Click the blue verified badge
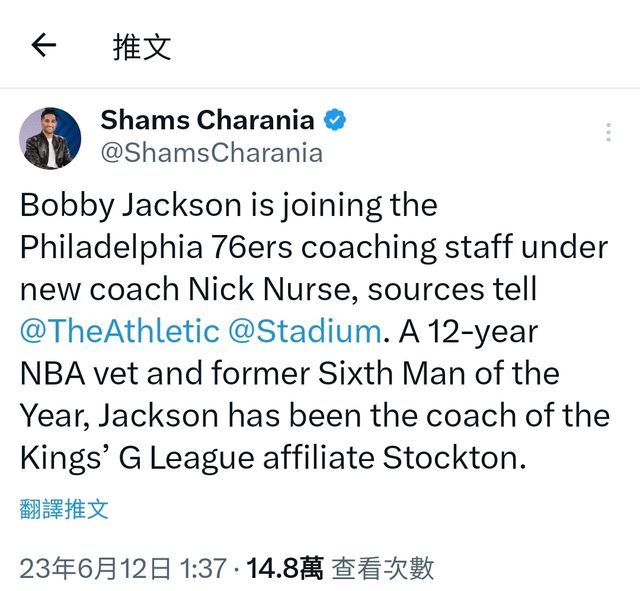The width and height of the screenshot is (640, 591). [x=335, y=121]
